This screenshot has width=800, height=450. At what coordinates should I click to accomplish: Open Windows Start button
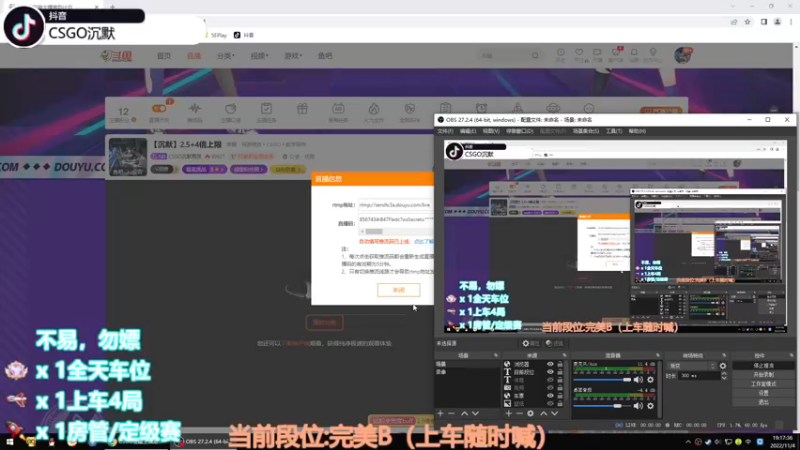coord(9,442)
